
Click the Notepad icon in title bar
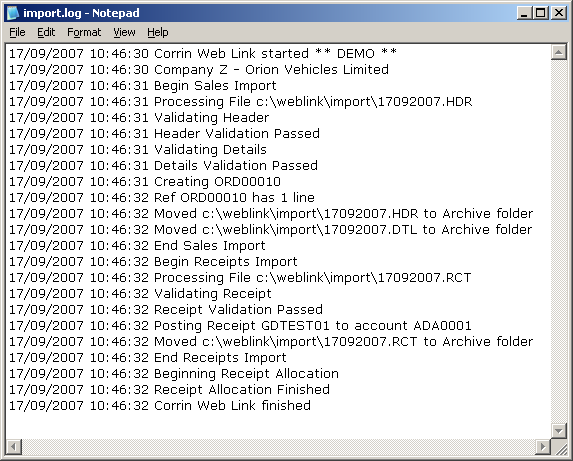coord(13,13)
